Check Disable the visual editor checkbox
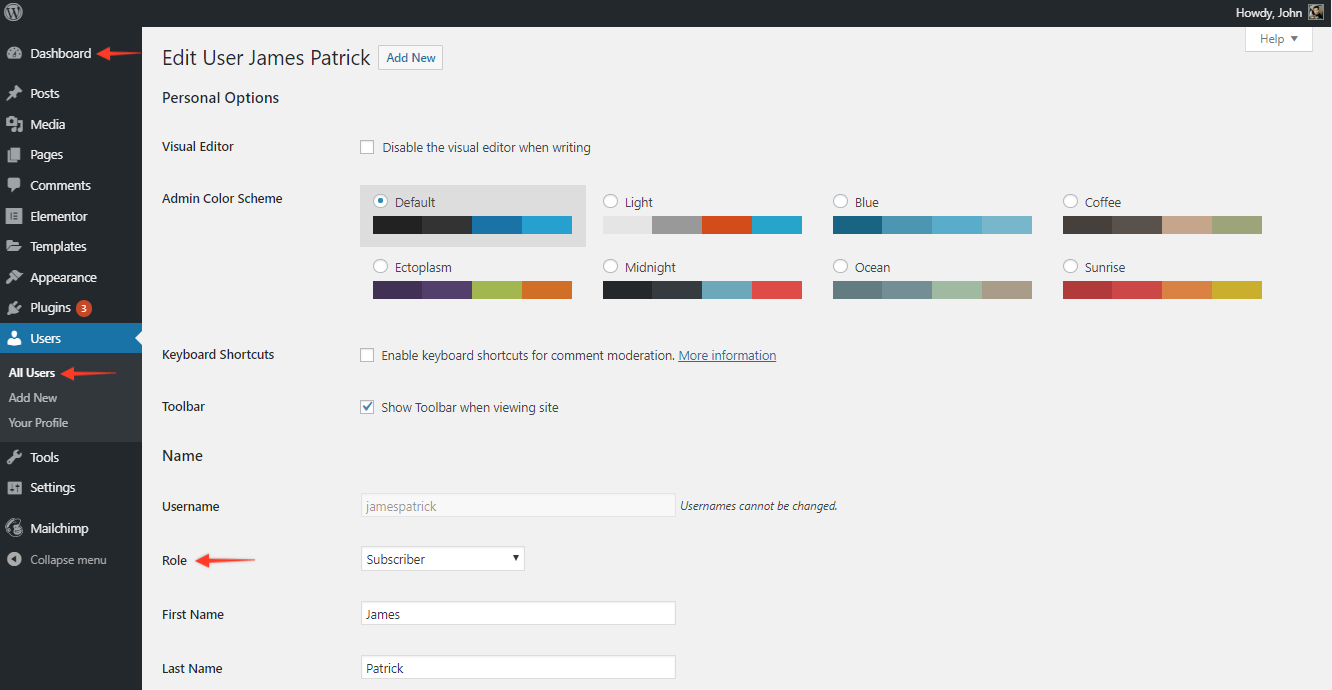The image size is (1332, 690). (x=367, y=147)
